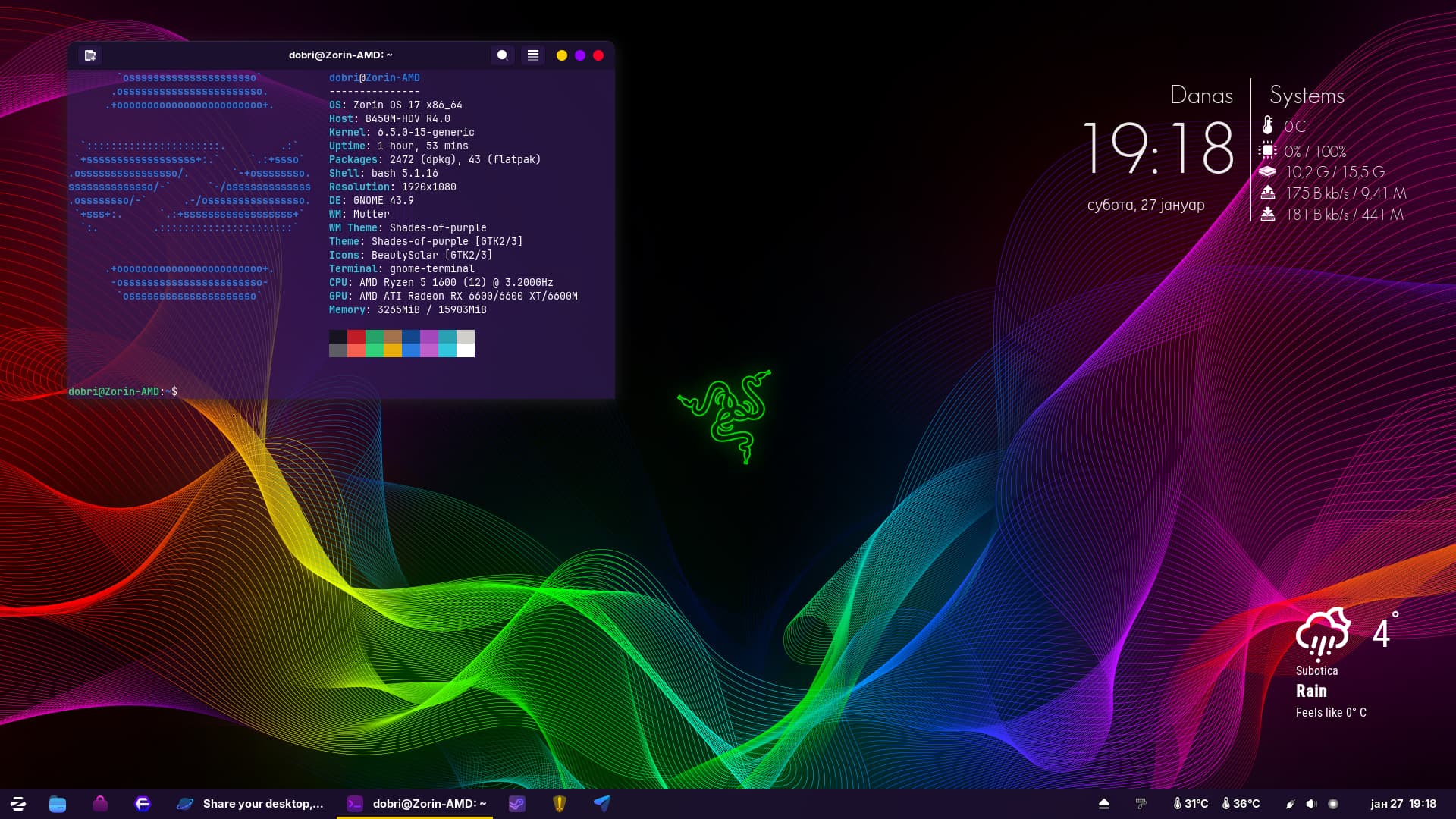Click the Zorin ASCII logo in terminal
This screenshot has width=1456, height=819.
click(x=190, y=187)
